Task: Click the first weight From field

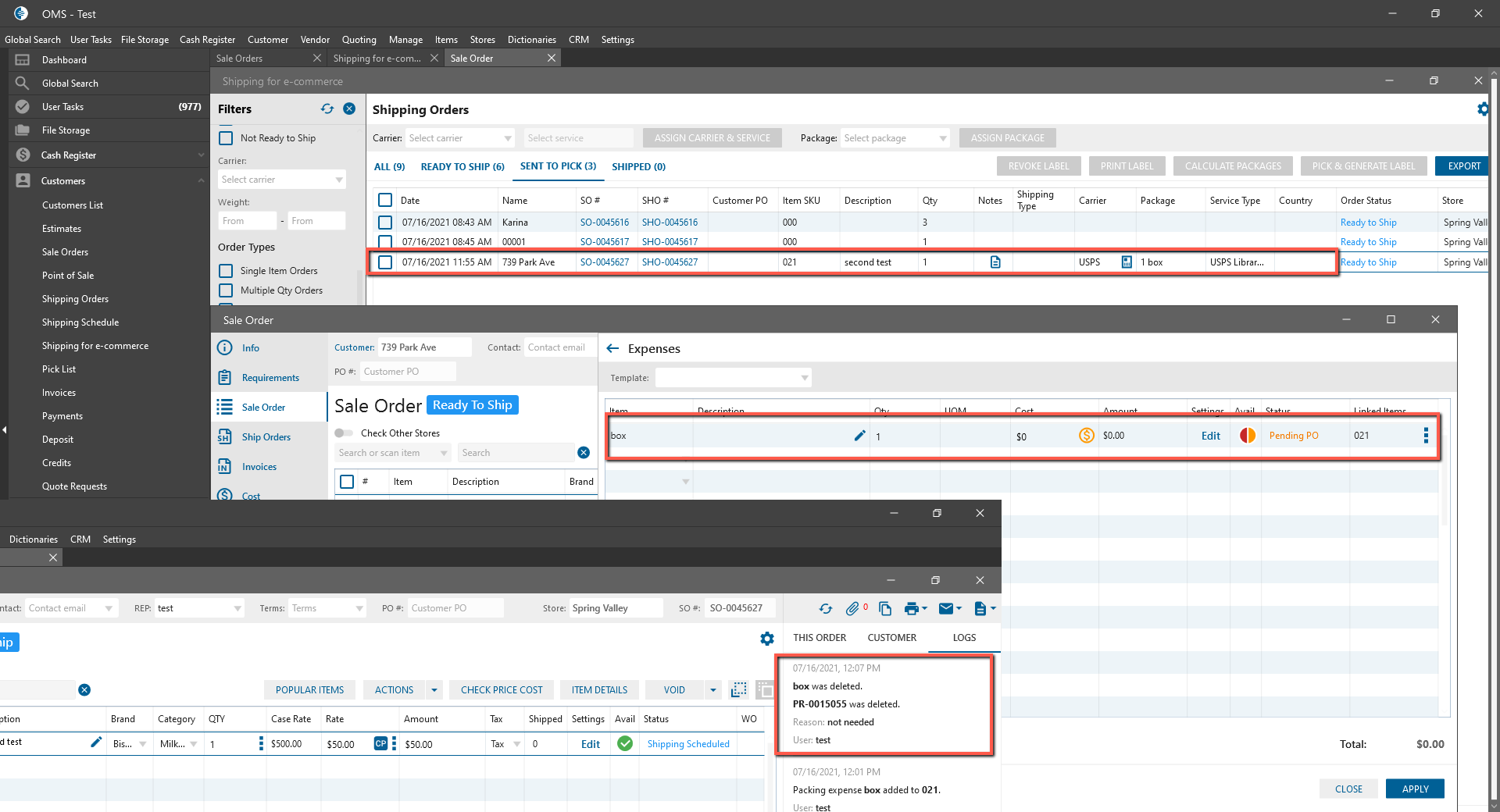Action: (248, 221)
